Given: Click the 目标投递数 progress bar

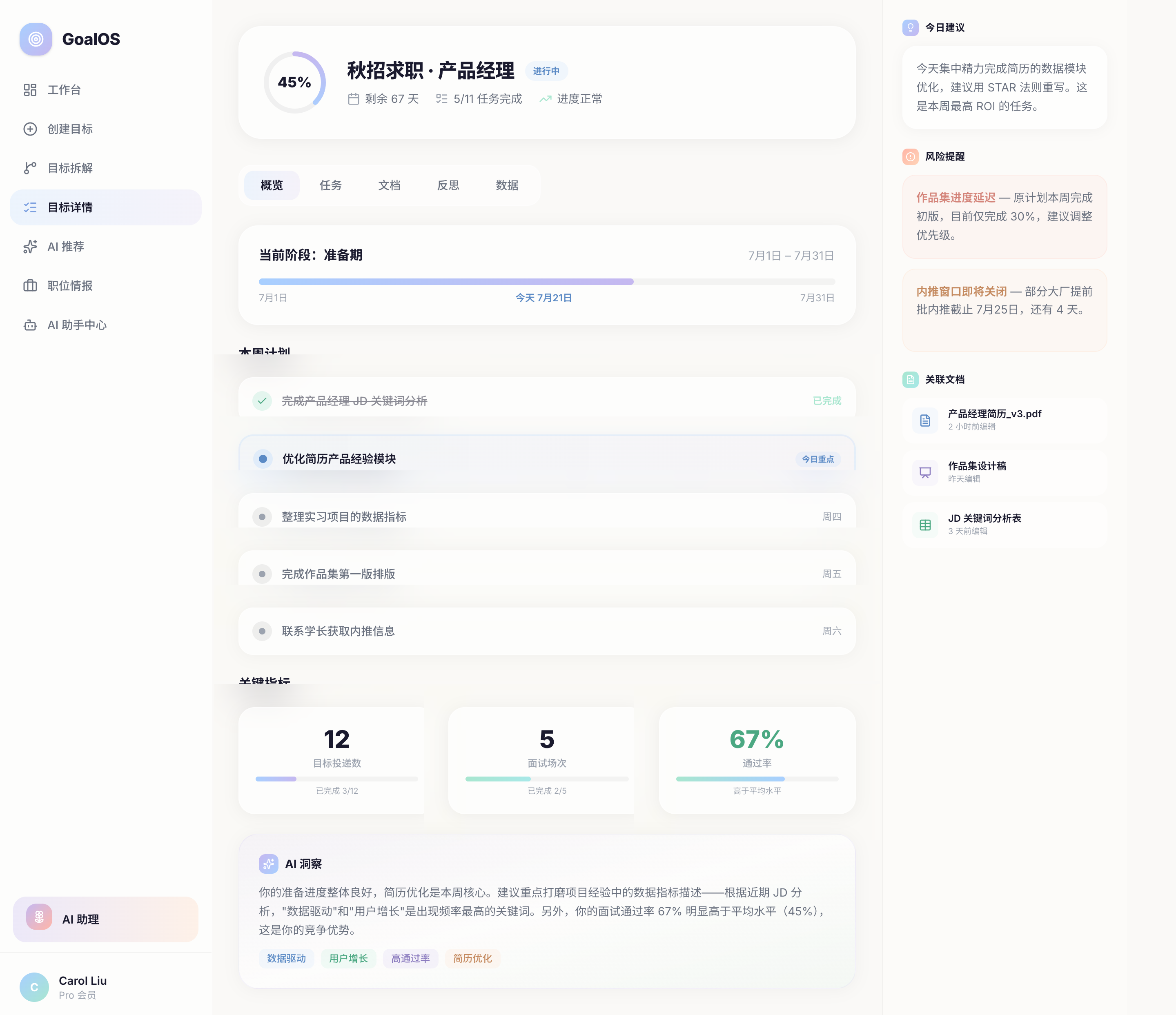Looking at the screenshot, I should [x=336, y=779].
